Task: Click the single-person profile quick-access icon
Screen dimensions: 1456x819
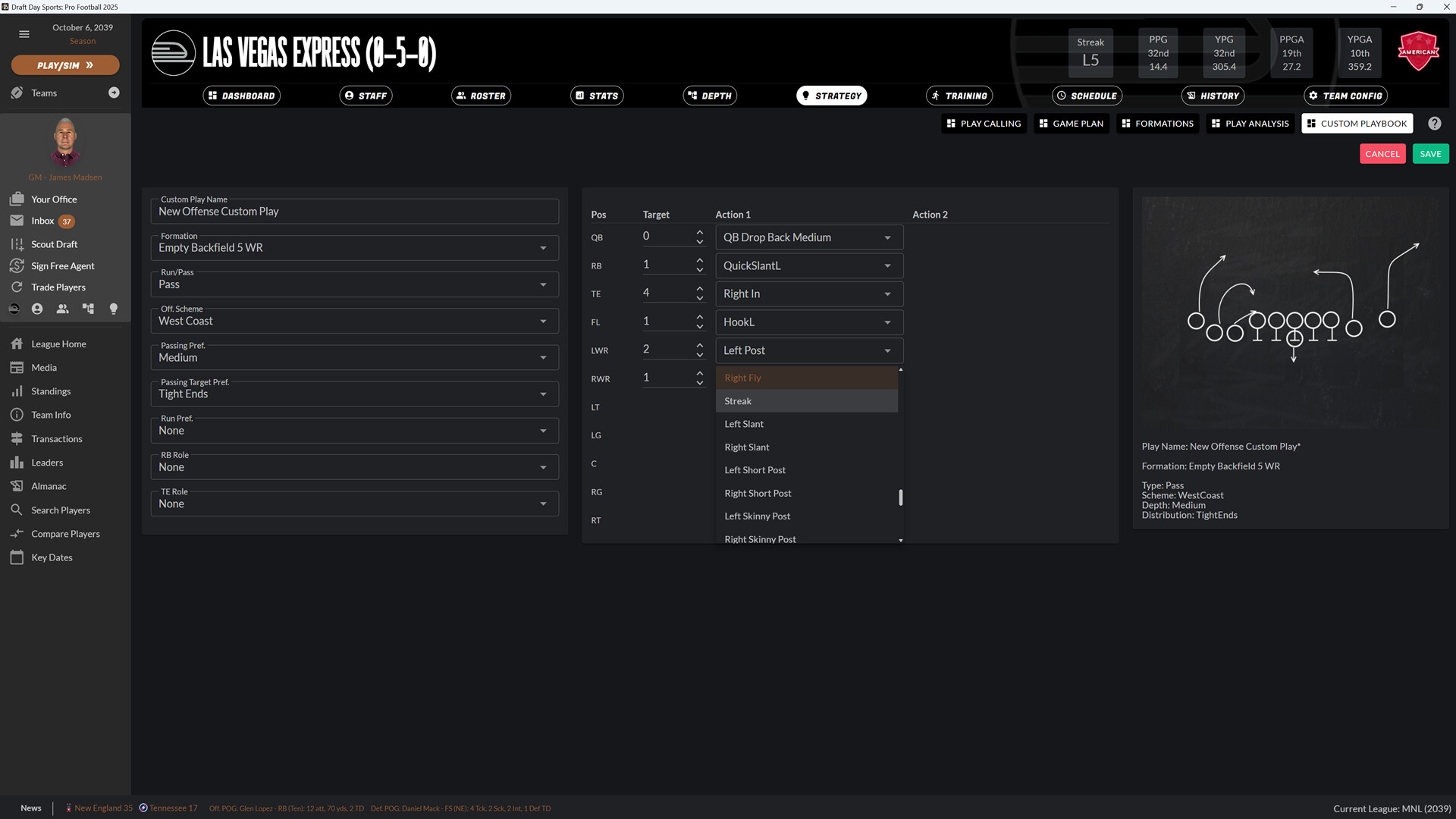Action: pos(36,309)
